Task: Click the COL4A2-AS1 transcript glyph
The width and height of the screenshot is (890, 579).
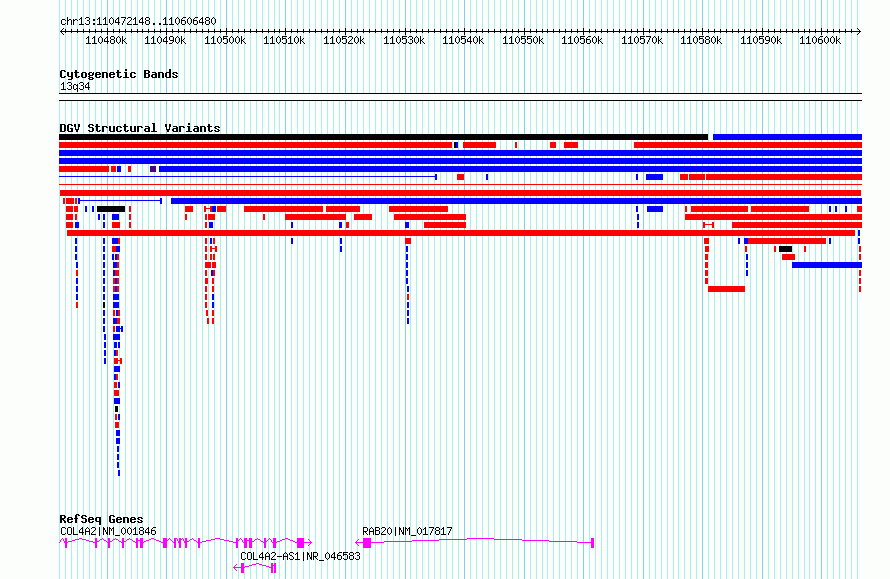Action: point(255,568)
